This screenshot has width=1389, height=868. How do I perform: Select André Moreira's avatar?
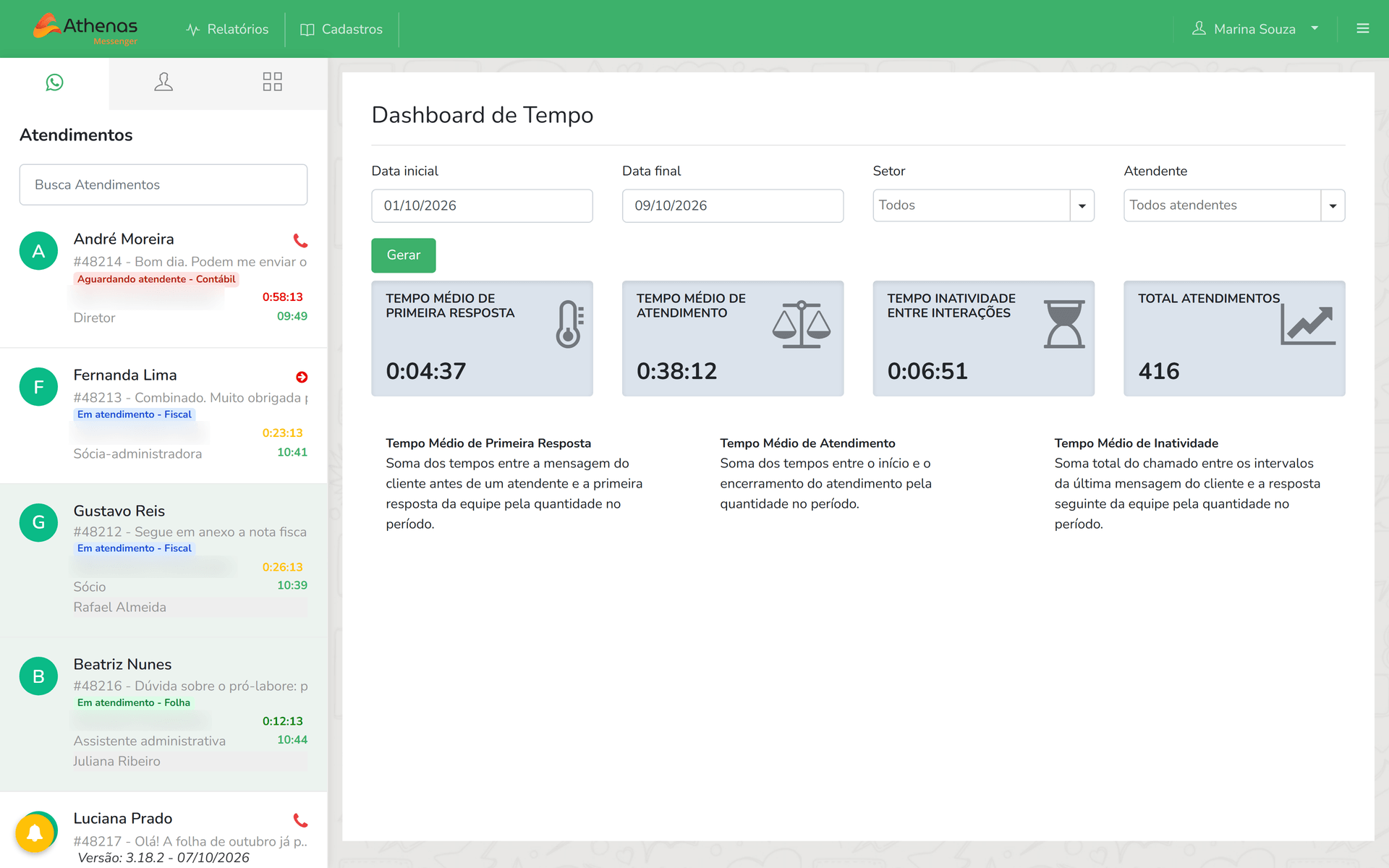pyautogui.click(x=39, y=251)
